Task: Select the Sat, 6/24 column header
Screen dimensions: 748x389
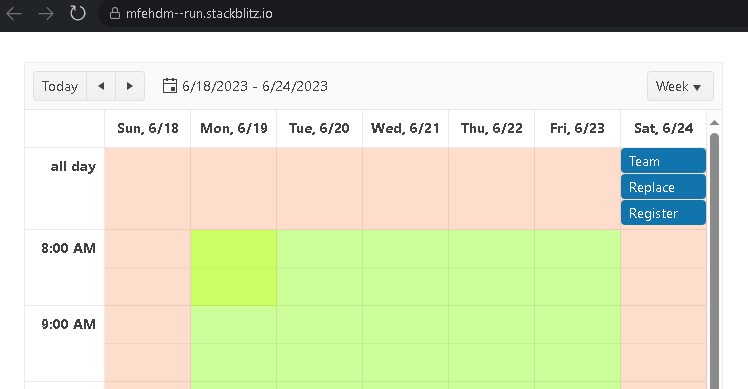Action: pos(664,128)
